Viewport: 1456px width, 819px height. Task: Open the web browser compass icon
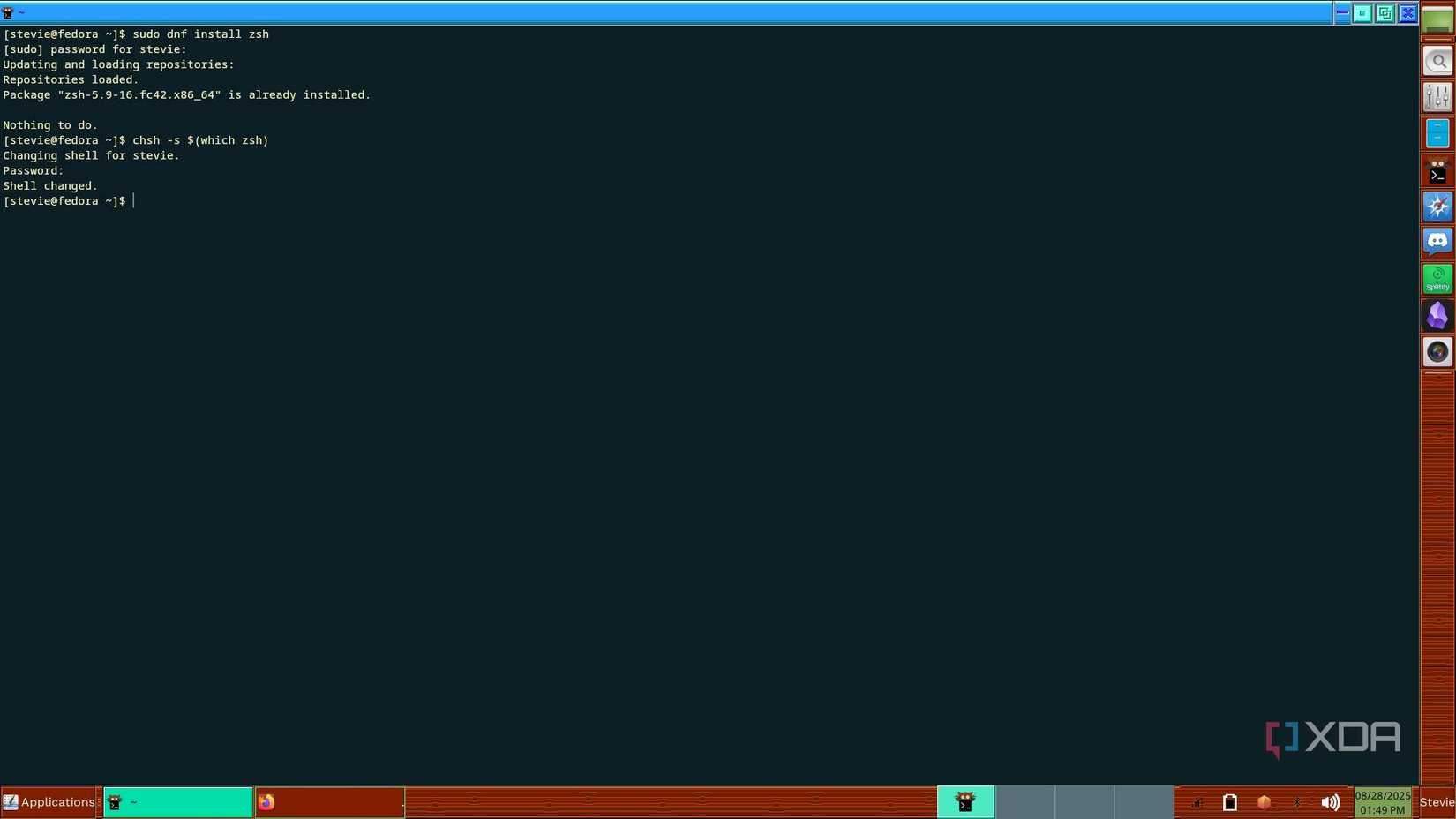pyautogui.click(x=1437, y=206)
